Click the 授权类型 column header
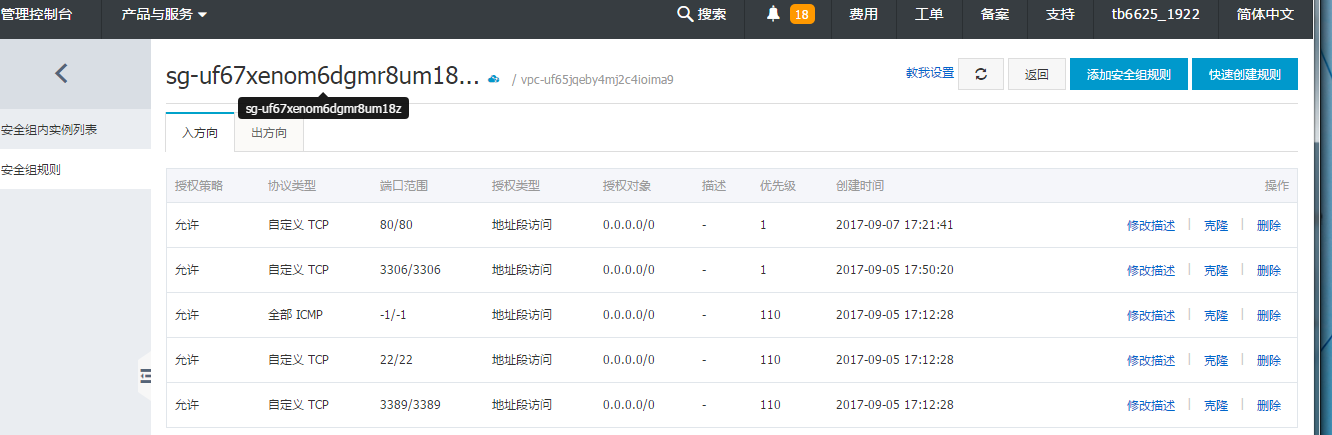This screenshot has height=435, width=1332. (x=516, y=186)
